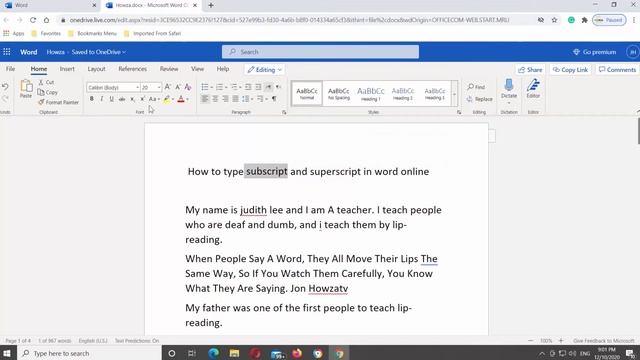Switch to the Insert tab
The image size is (640, 360).
coord(67,69)
